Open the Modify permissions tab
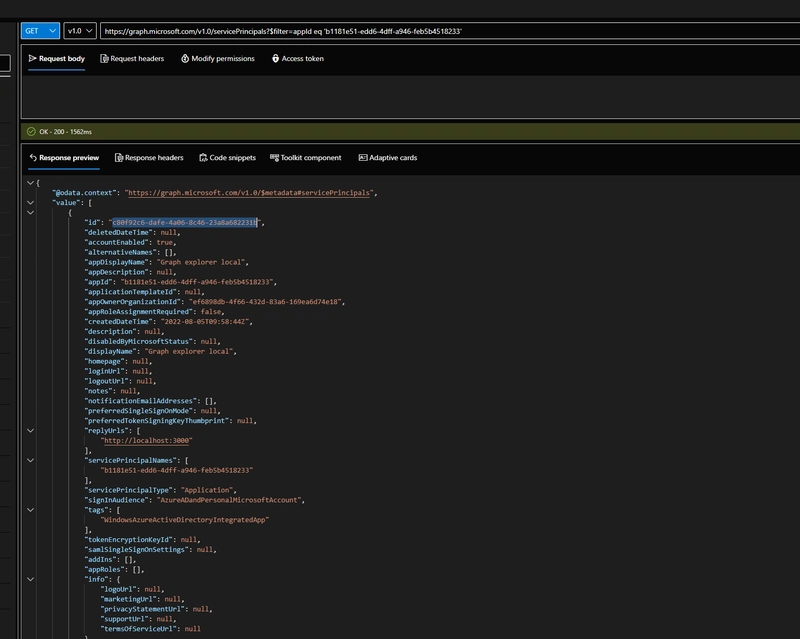Image resolution: width=800 pixels, height=639 pixels. [218, 59]
